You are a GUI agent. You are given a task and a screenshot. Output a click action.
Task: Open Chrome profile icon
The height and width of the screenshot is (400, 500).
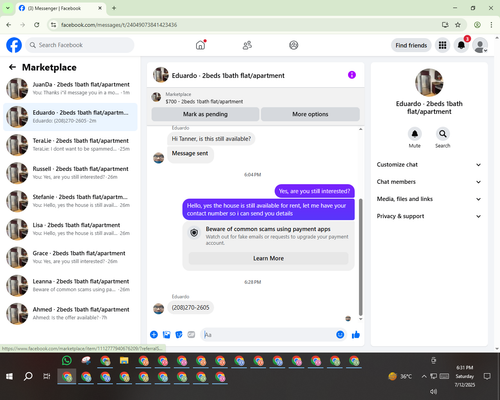click(477, 25)
